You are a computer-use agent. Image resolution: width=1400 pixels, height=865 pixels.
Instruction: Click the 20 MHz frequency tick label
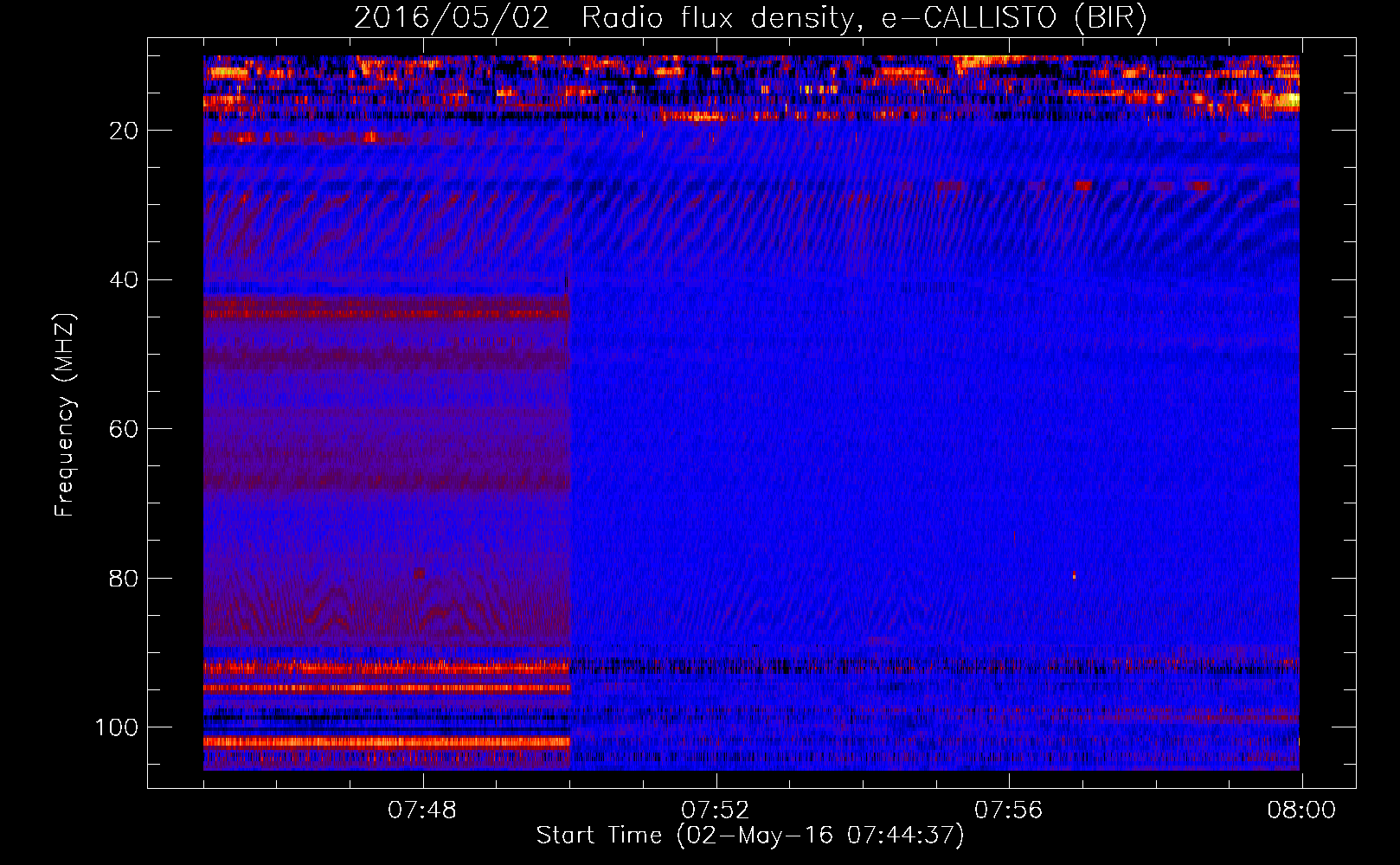click(x=125, y=131)
